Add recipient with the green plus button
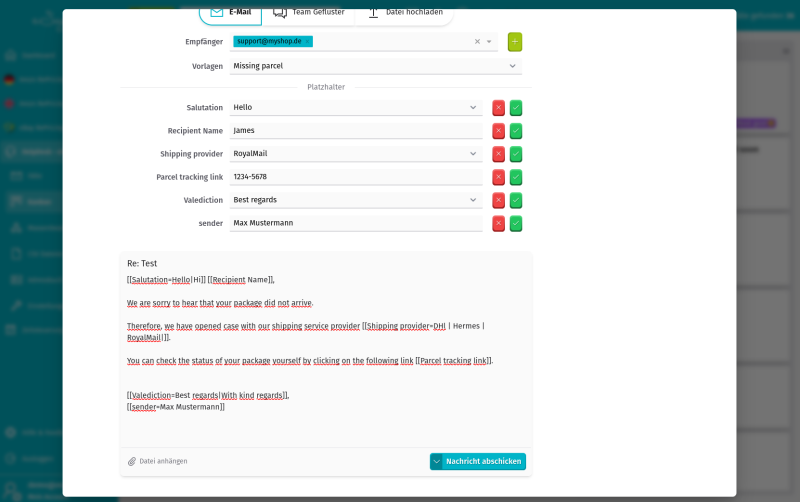 point(515,42)
